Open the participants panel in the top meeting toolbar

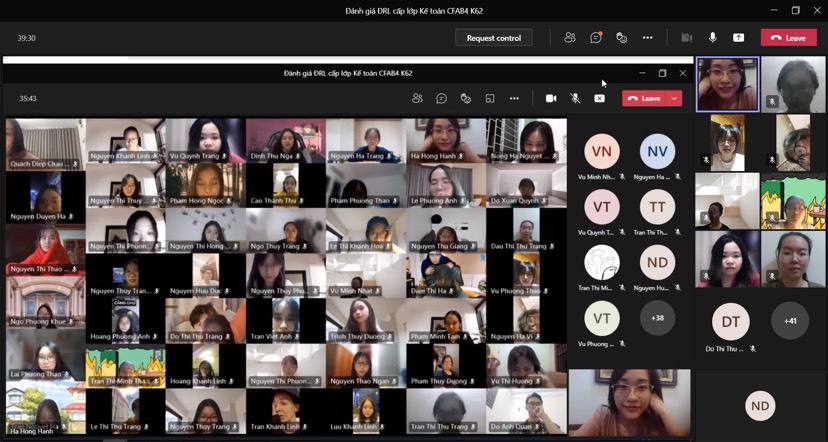[570, 38]
